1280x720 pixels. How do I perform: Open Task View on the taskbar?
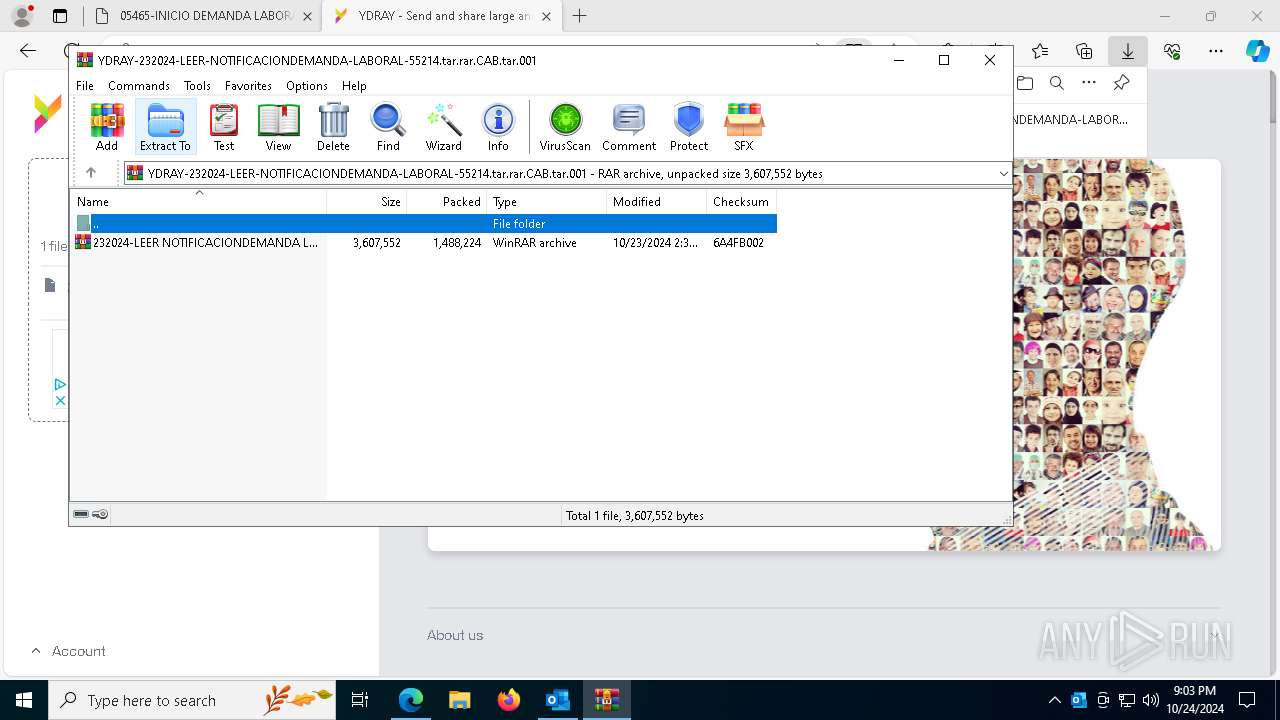(x=360, y=700)
